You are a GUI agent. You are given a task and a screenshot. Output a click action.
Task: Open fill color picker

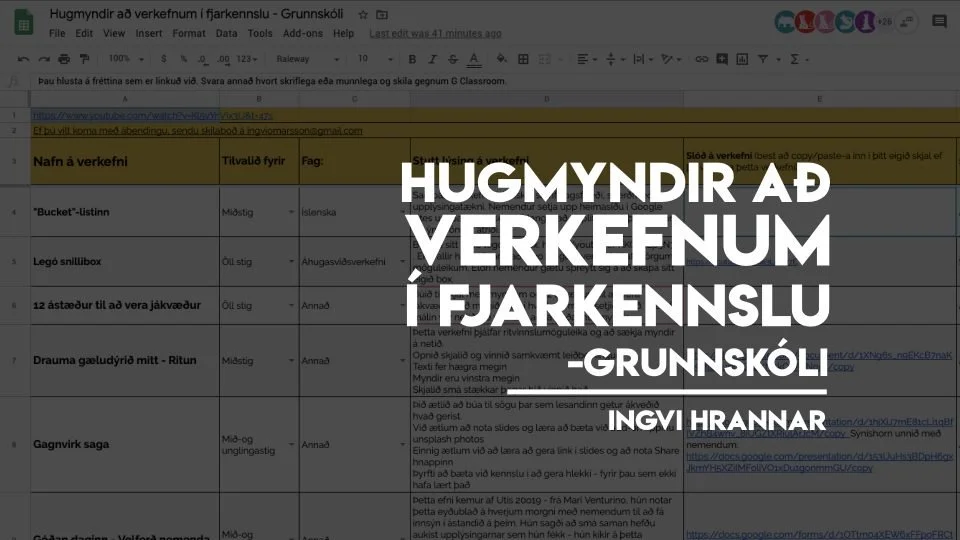501,59
